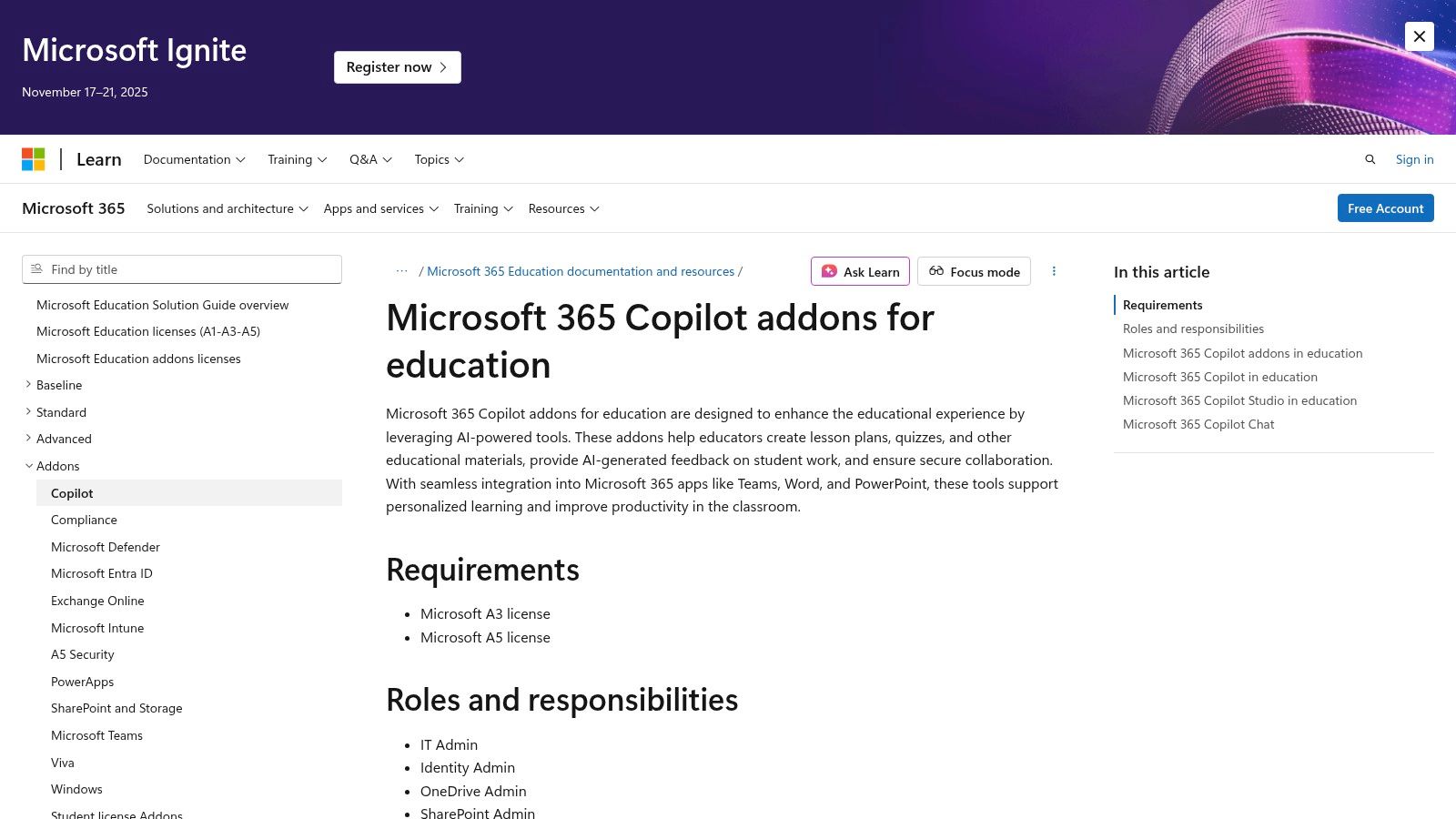The image size is (1456, 819).
Task: Click the Microsoft logo icon
Action: (x=34, y=159)
